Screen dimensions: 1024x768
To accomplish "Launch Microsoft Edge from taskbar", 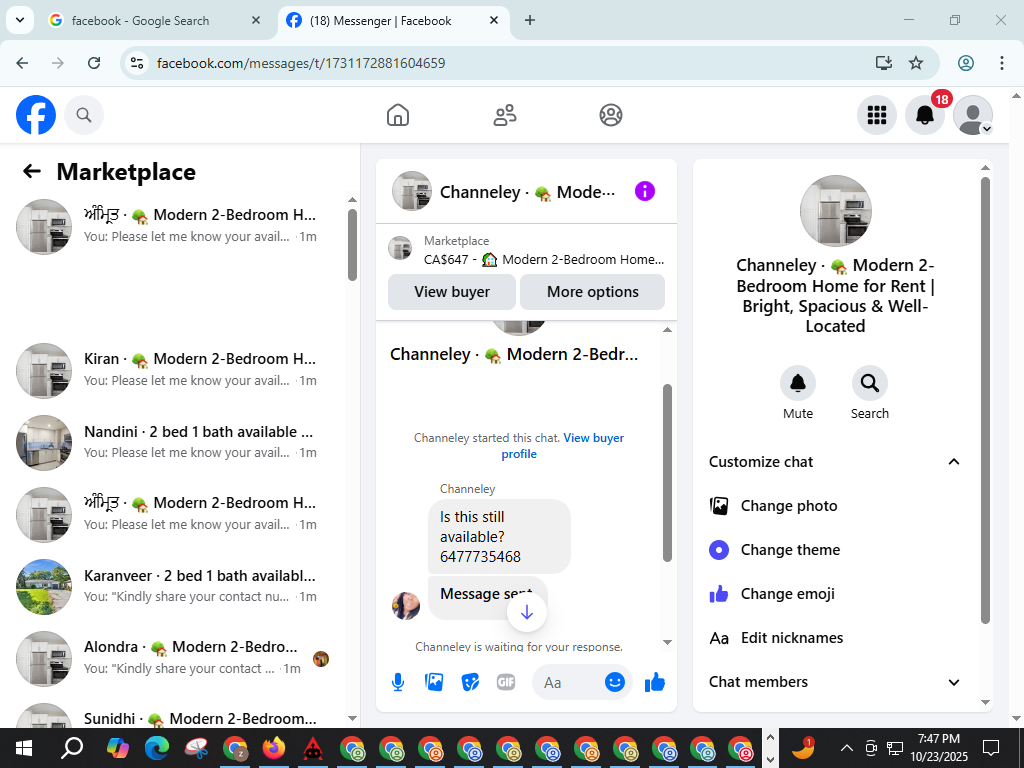I will click(157, 748).
